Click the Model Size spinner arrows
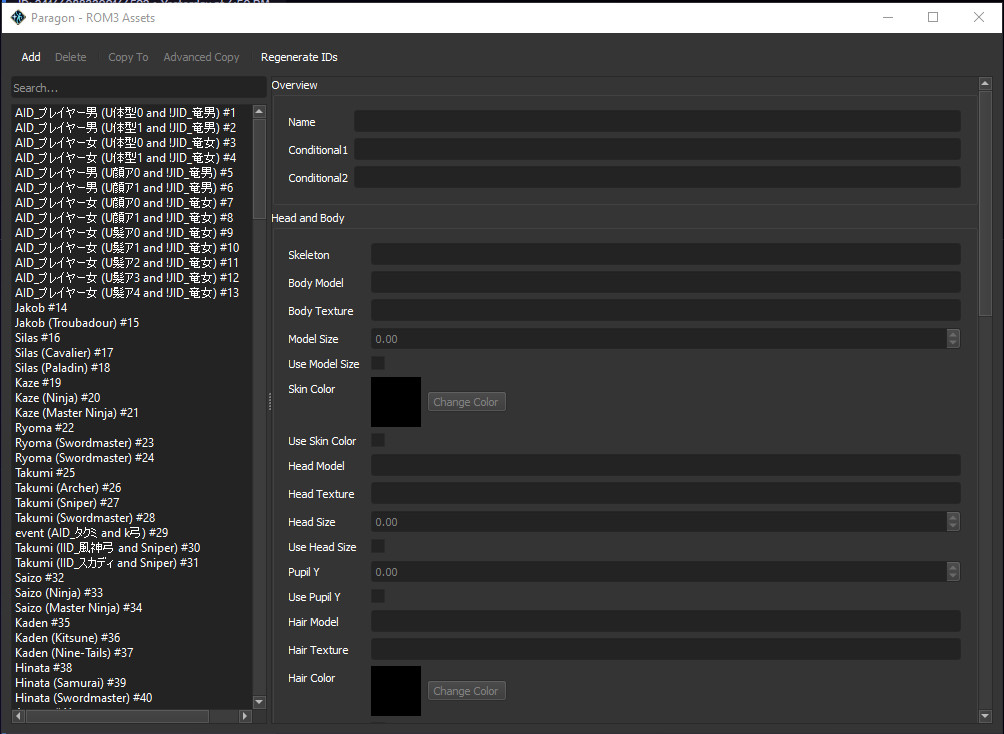 pyautogui.click(x=952, y=339)
